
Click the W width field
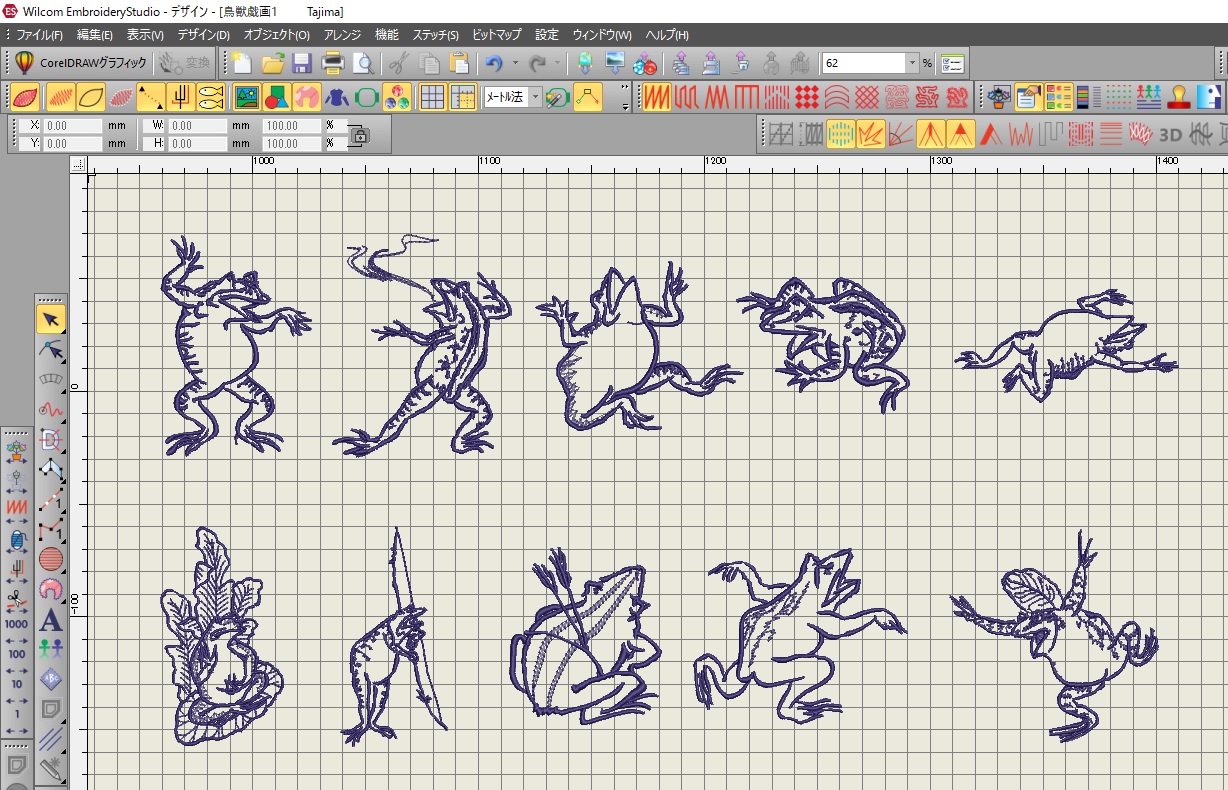pos(197,126)
